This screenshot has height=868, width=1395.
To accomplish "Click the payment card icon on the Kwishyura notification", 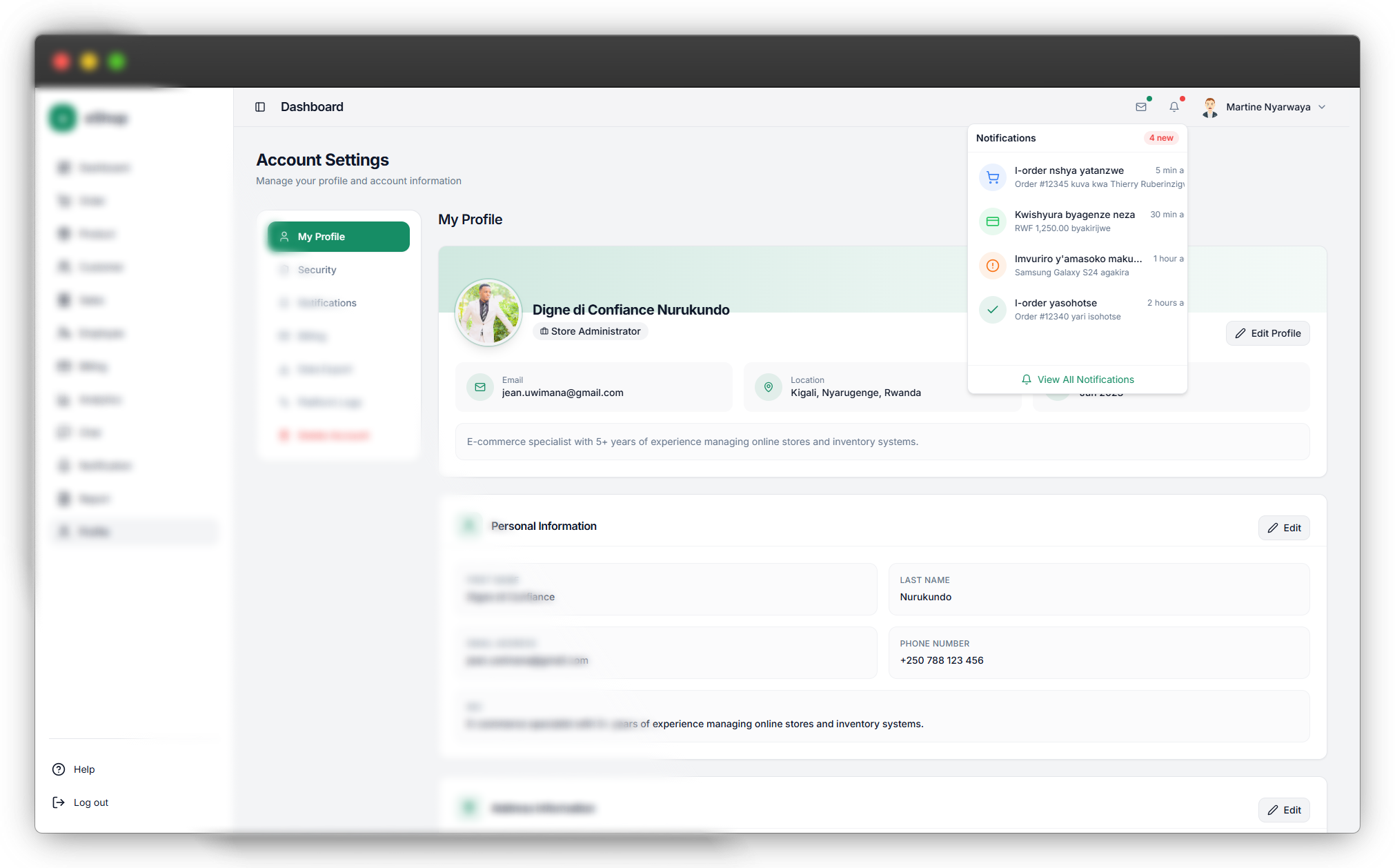I will click(993, 221).
